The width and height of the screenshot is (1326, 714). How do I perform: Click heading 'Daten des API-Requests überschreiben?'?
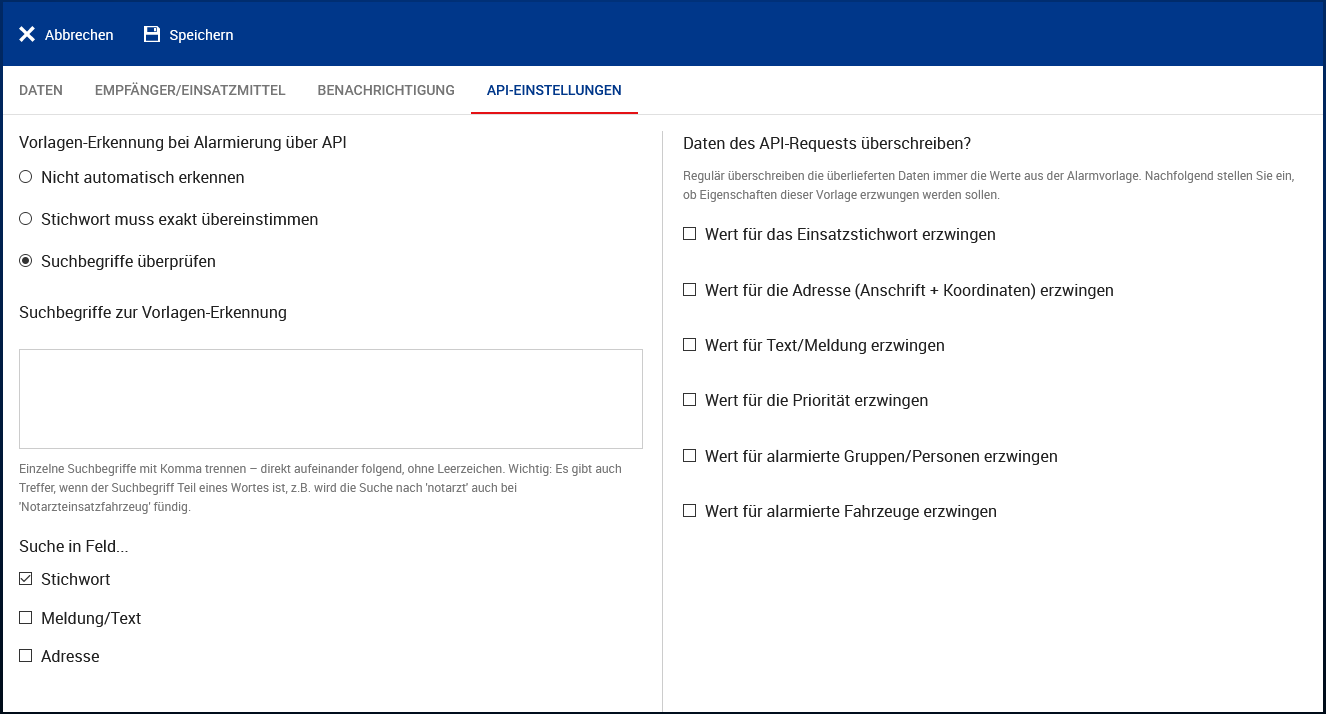tap(827, 143)
